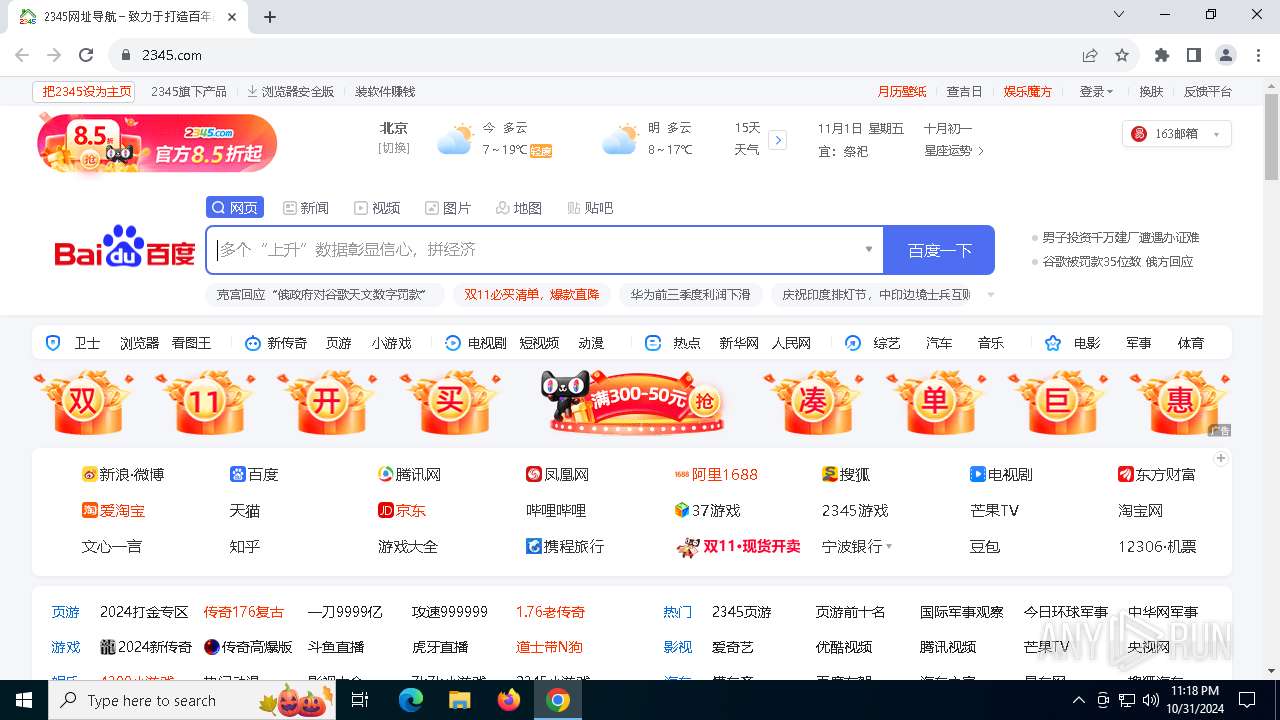This screenshot has height=720, width=1280.
Task: Click the Baidu logo
Action: click(x=125, y=247)
